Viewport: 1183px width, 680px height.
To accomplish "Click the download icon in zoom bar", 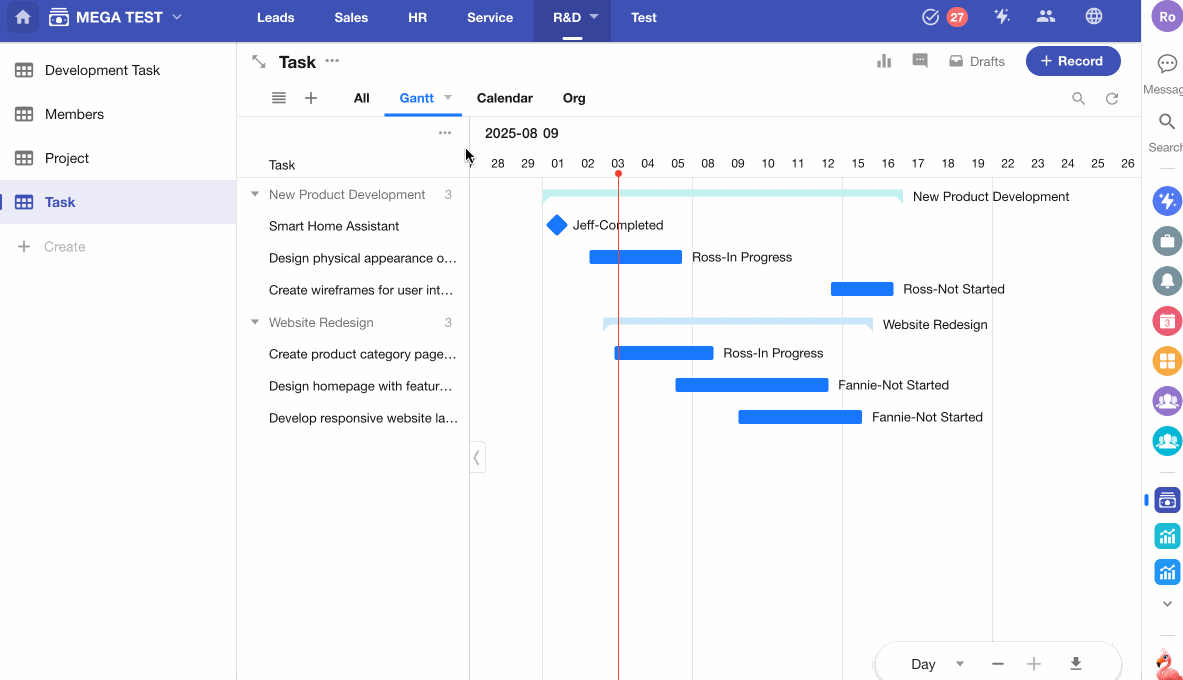I will [1076, 664].
